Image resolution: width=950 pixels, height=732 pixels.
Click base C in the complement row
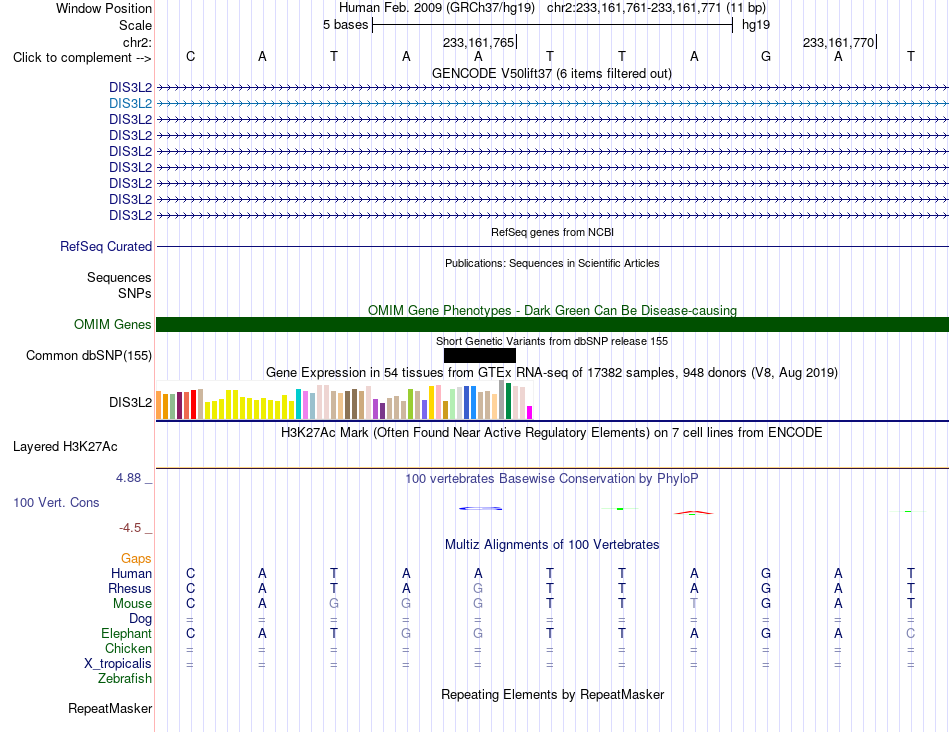pyautogui.click(x=190, y=57)
